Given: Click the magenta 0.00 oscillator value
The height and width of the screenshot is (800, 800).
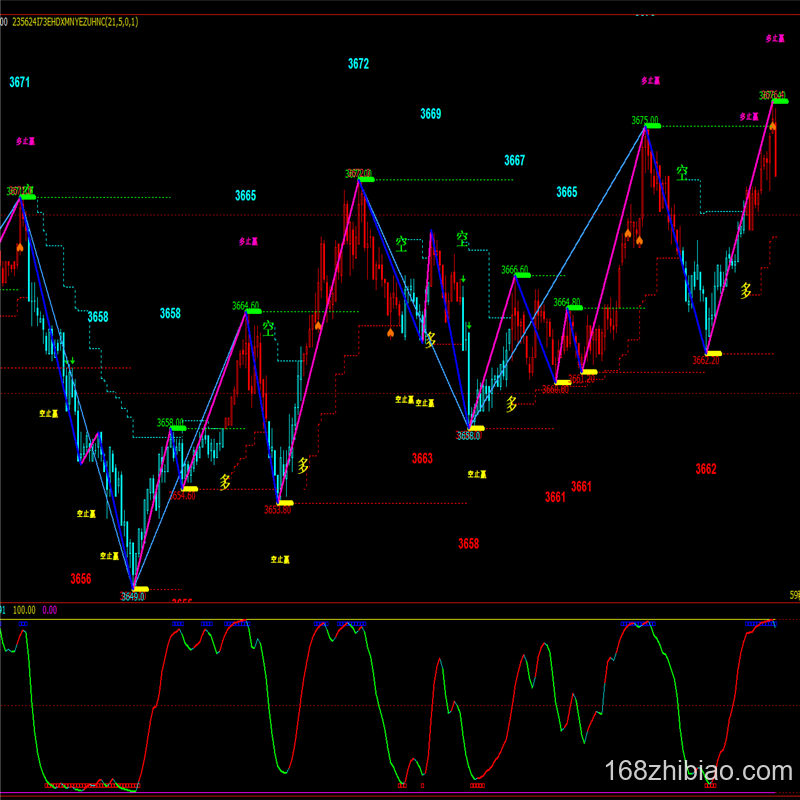Looking at the screenshot, I should (x=49, y=610).
